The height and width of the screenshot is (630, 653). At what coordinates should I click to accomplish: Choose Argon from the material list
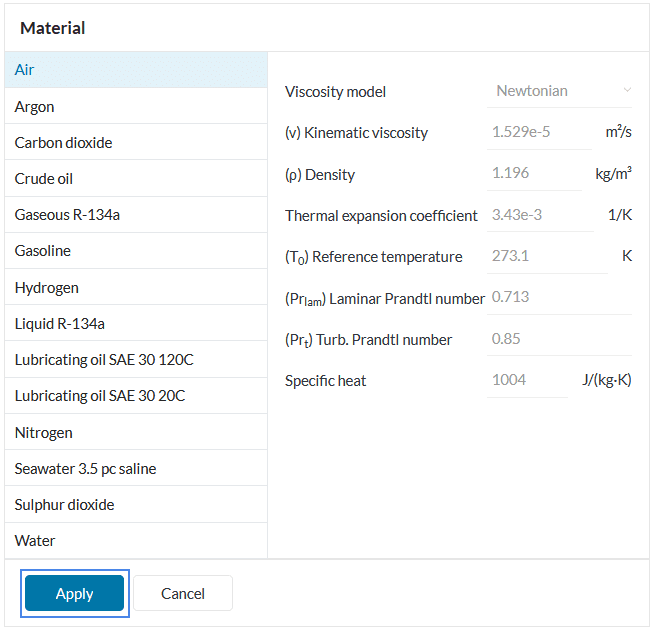pyautogui.click(x=136, y=107)
